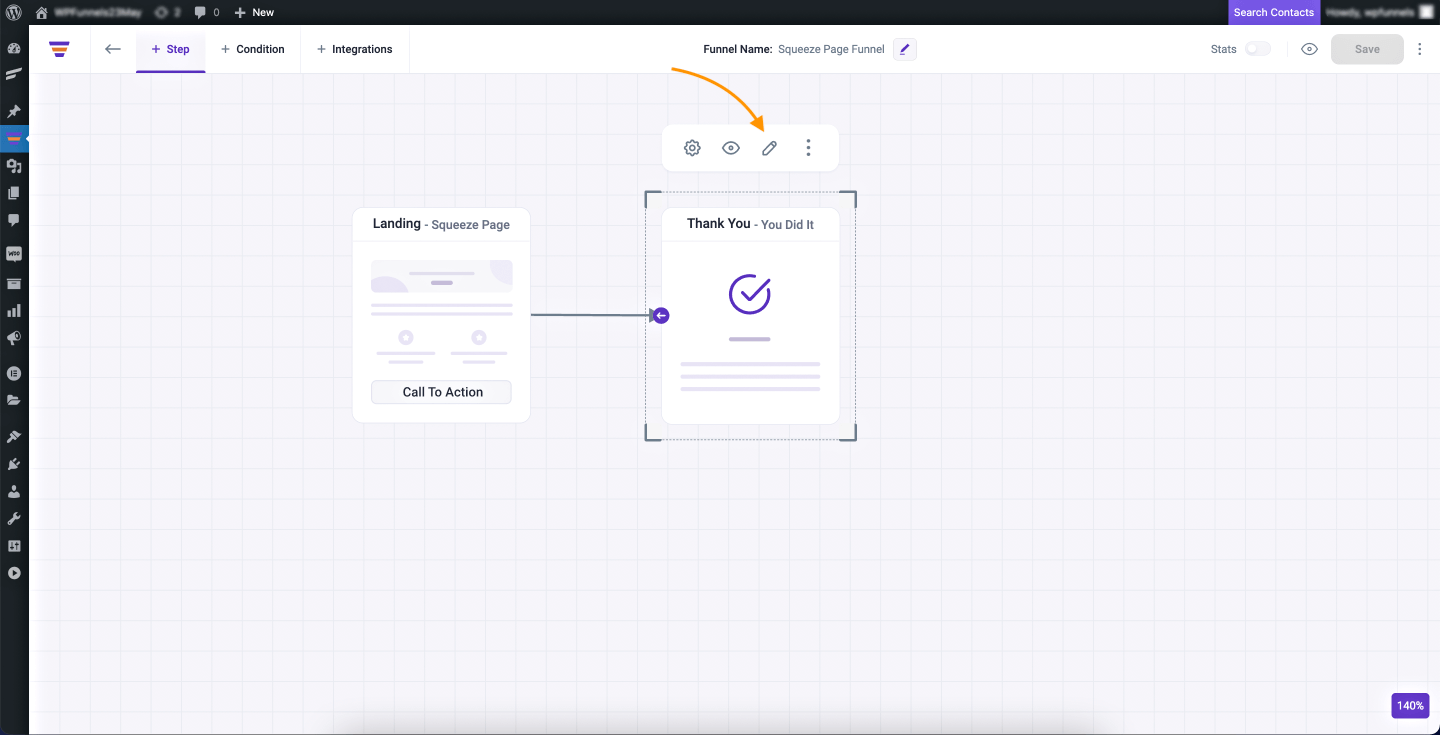The image size is (1440, 735).
Task: Click the Save button
Action: (x=1367, y=49)
